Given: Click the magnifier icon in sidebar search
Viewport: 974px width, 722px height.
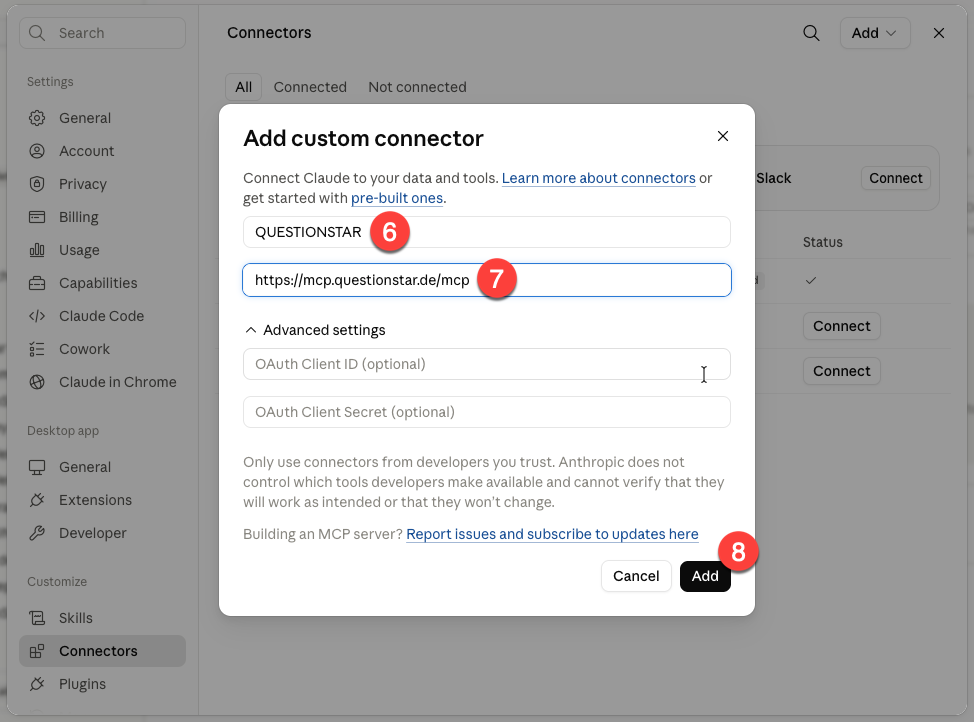Looking at the screenshot, I should click(x=37, y=33).
